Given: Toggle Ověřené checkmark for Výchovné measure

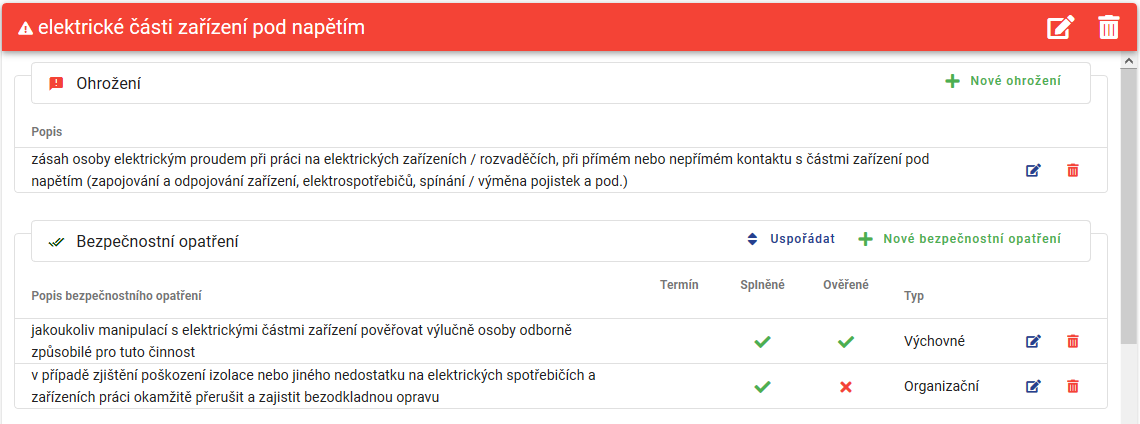Looking at the screenshot, I should (846, 341).
